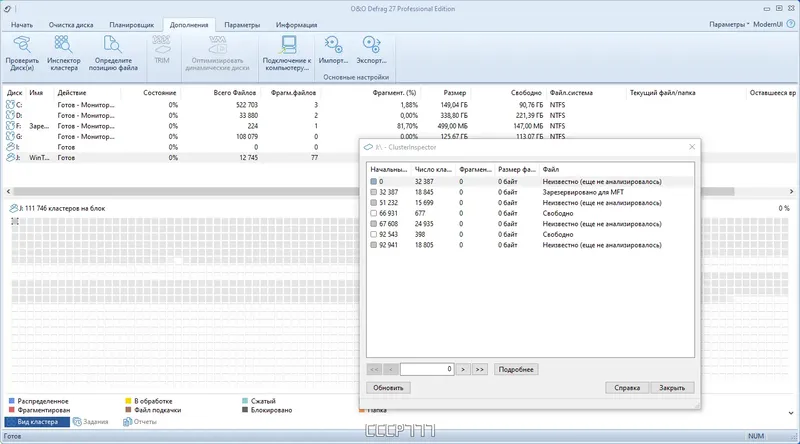
Task: Click Справка button in dialog
Action: [x=627, y=388]
